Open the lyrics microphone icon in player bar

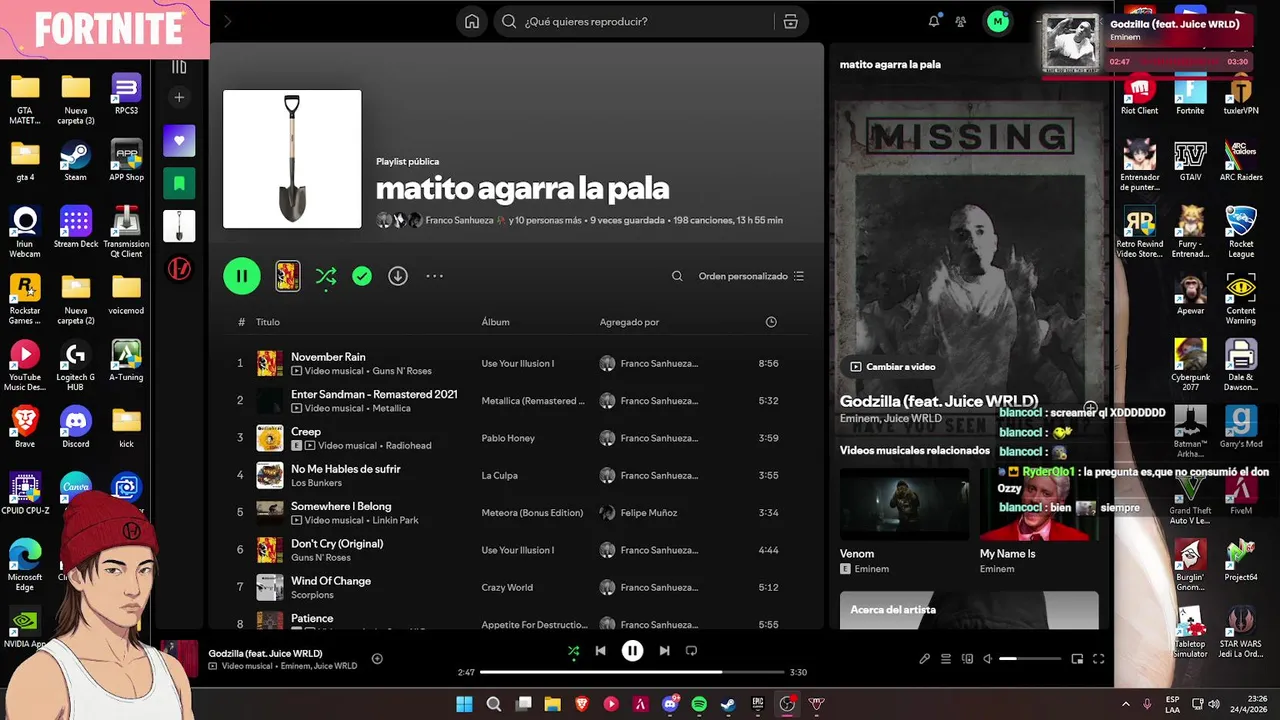click(x=924, y=659)
